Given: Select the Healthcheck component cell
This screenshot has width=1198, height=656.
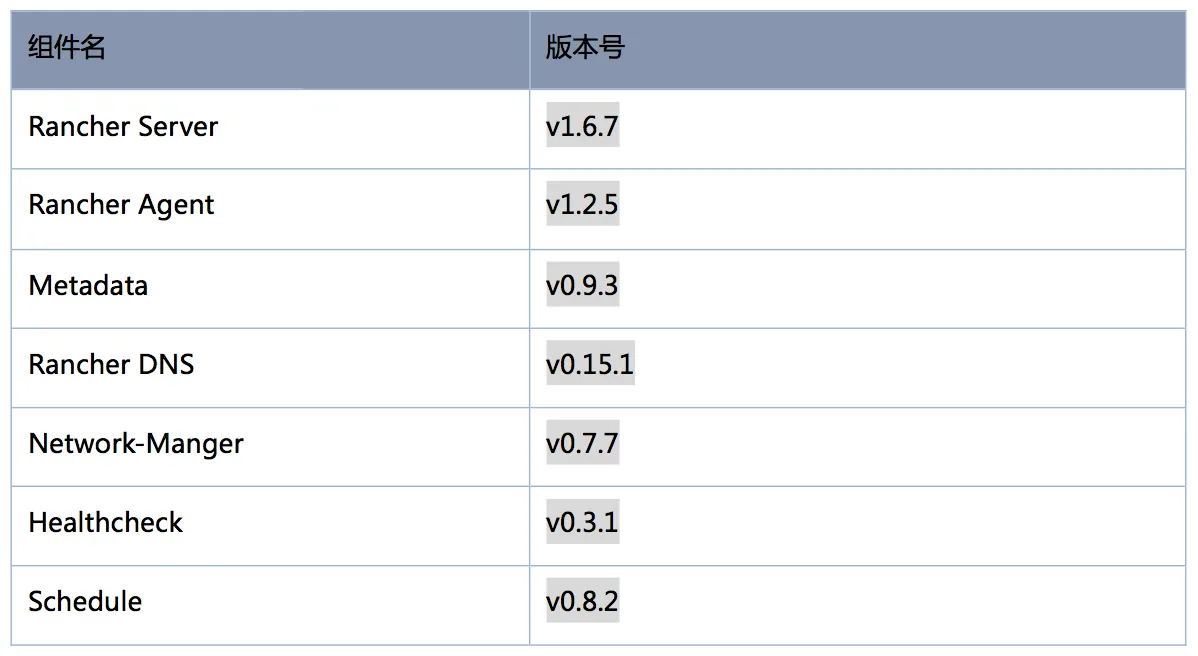Looking at the screenshot, I should click(x=270, y=525).
